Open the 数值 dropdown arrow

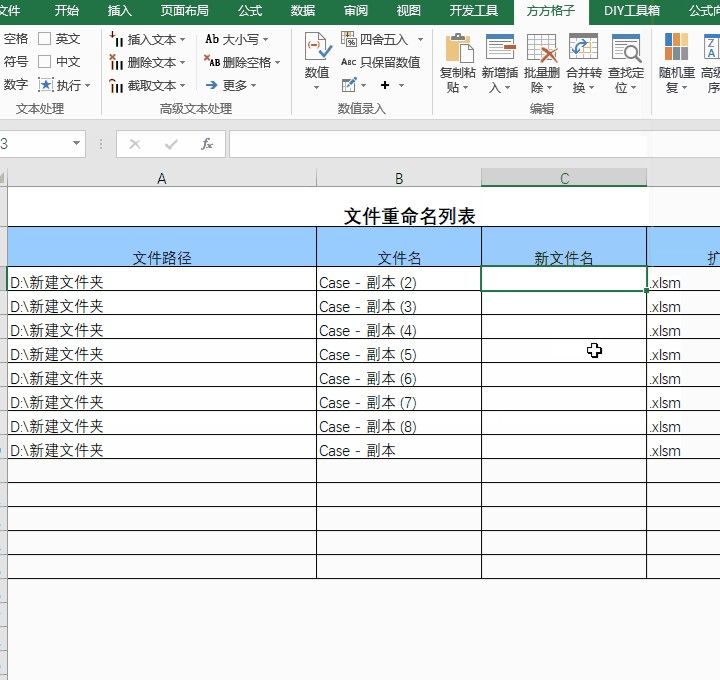[x=316, y=87]
